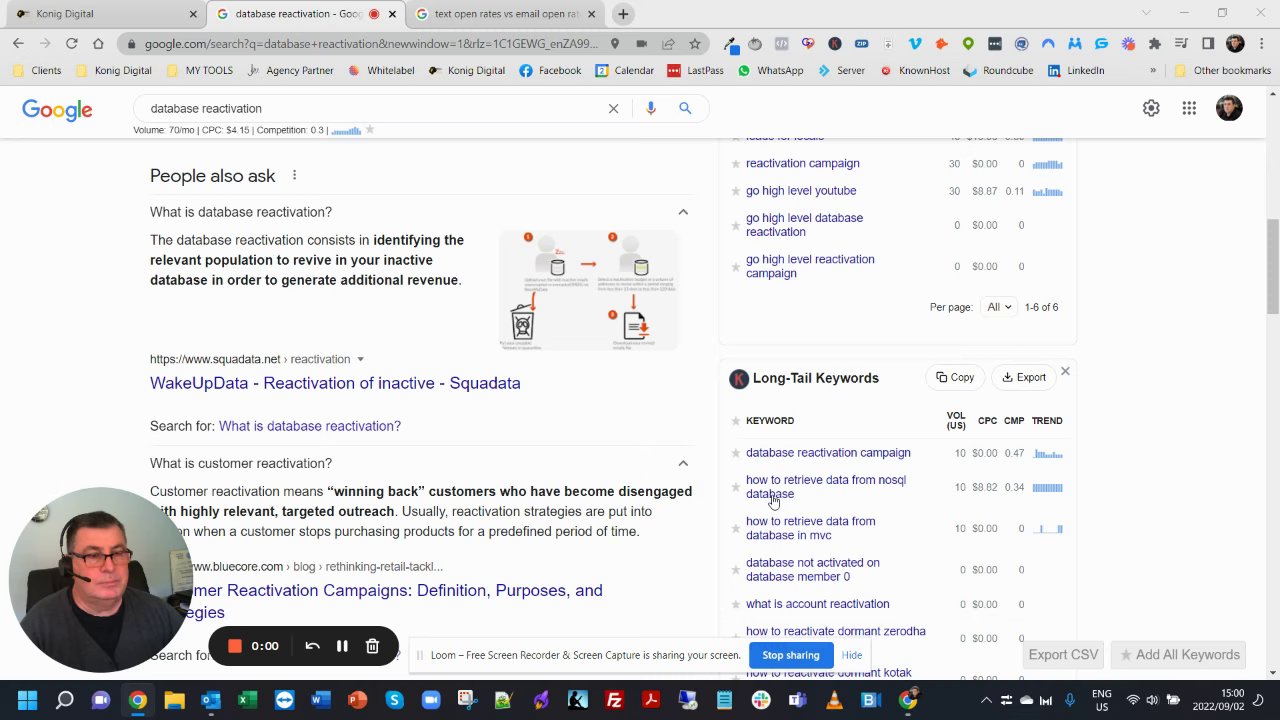Open the Clients bookmark folder
Image resolution: width=1280 pixels, height=720 pixels.
[x=38, y=71]
